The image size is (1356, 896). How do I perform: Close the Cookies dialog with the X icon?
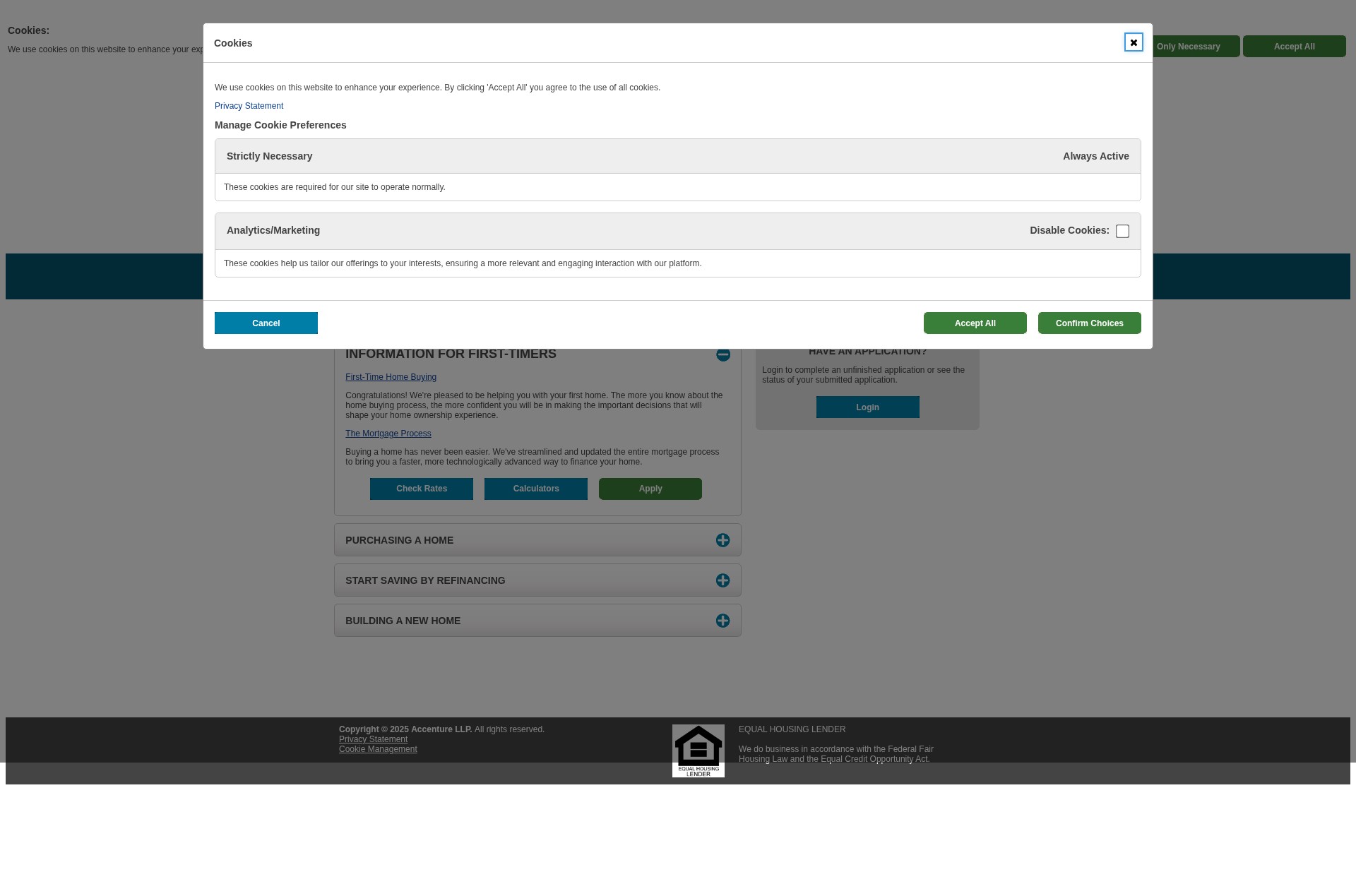(1134, 42)
